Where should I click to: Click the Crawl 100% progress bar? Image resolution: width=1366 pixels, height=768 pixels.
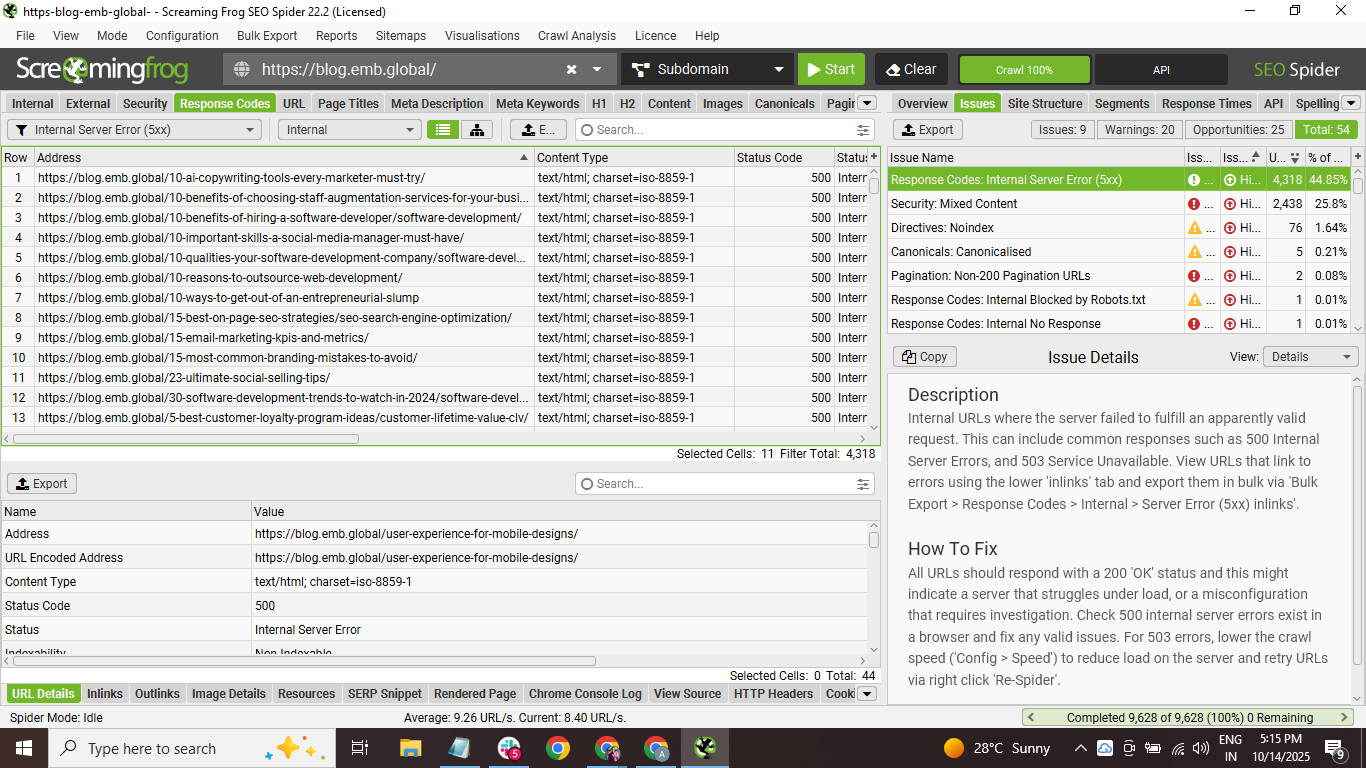click(1024, 69)
